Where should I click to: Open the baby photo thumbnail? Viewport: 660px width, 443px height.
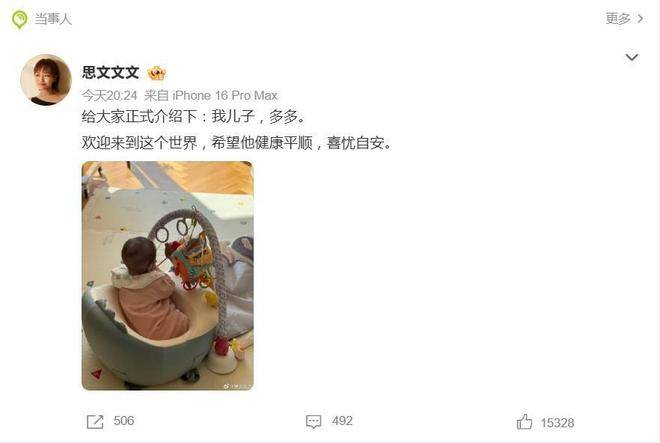tap(168, 276)
